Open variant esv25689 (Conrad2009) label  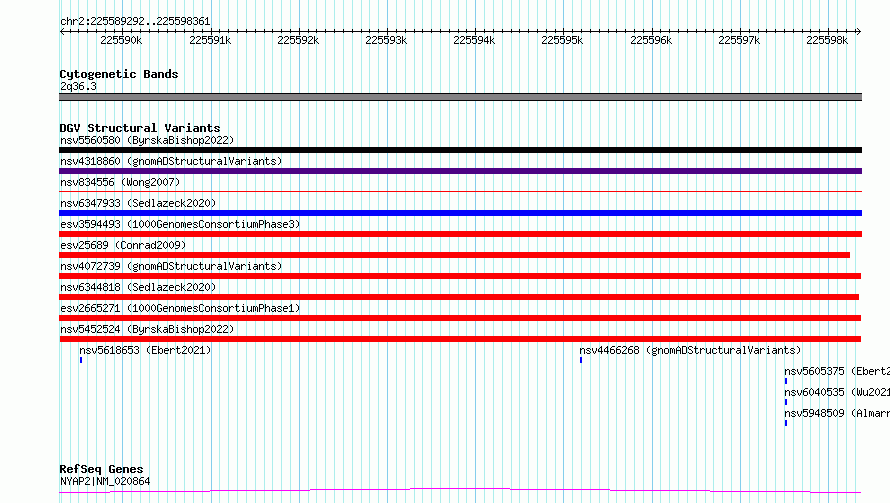(x=123, y=245)
